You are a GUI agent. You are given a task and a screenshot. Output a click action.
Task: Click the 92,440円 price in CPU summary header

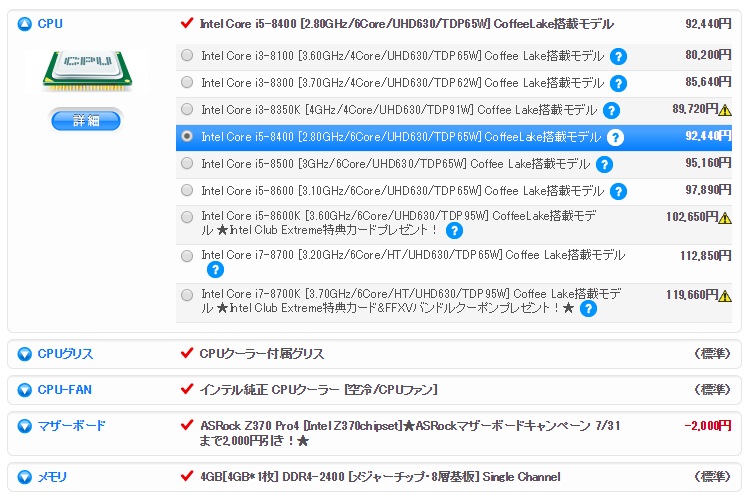(x=708, y=24)
